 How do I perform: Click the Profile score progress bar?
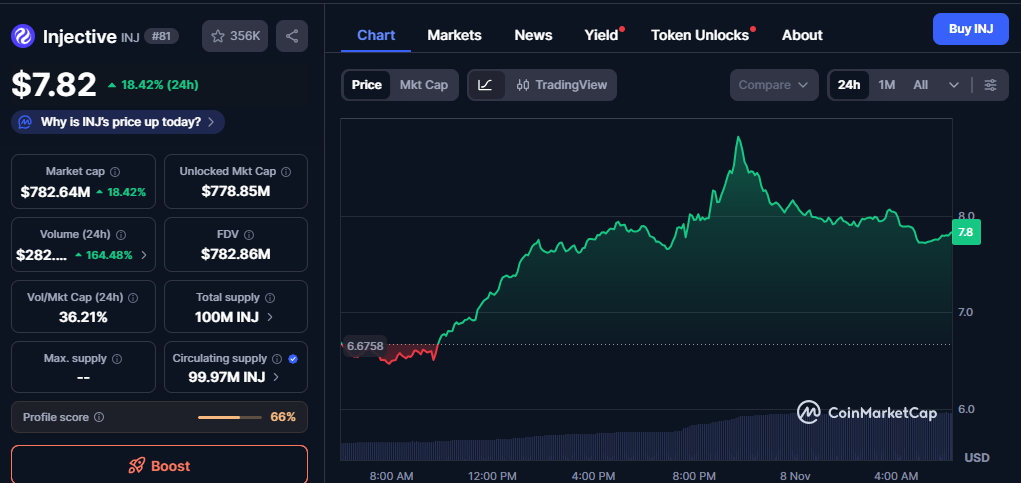pyautogui.click(x=229, y=417)
